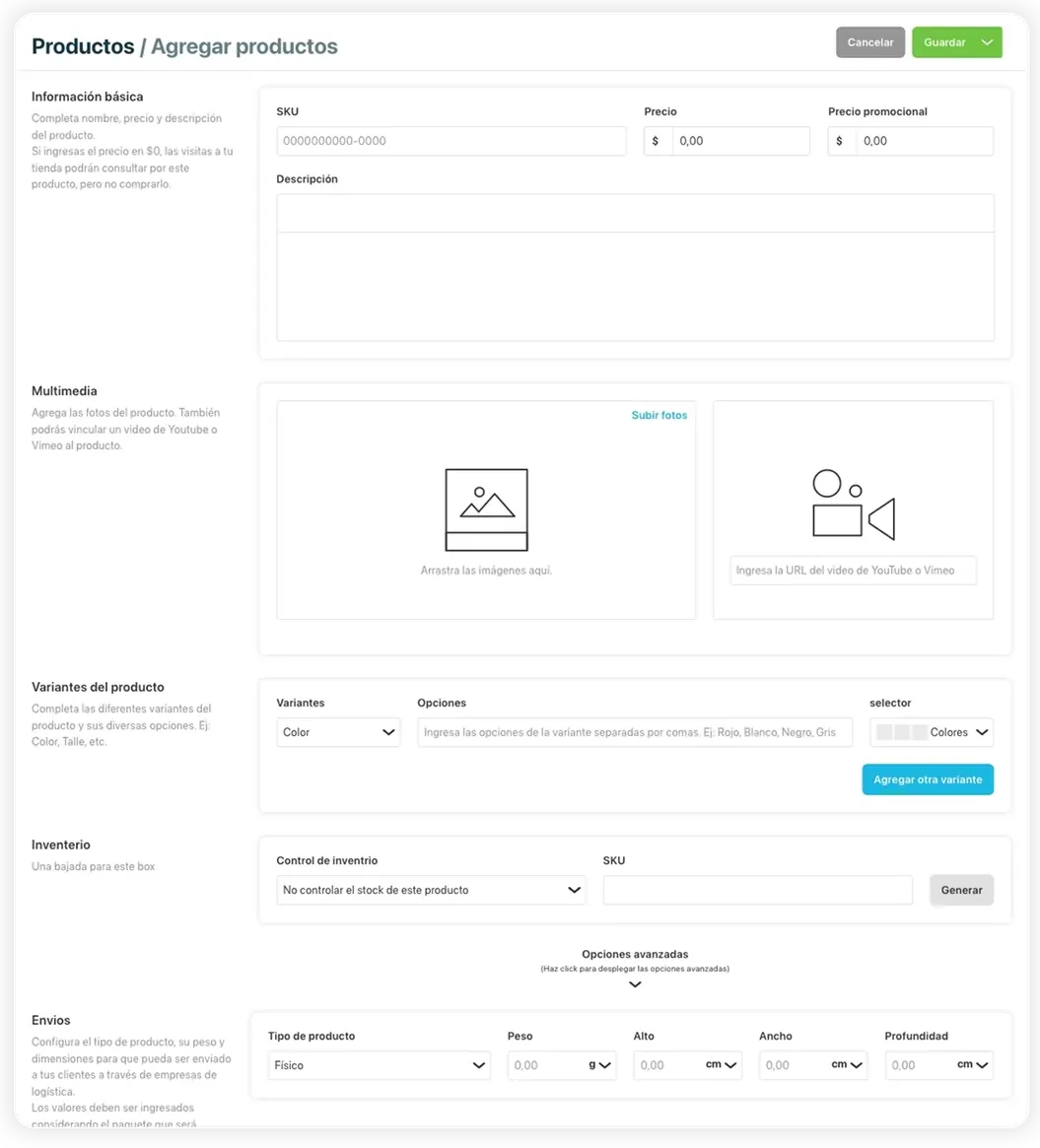Click the image placeholder icon in upload area

point(486,509)
